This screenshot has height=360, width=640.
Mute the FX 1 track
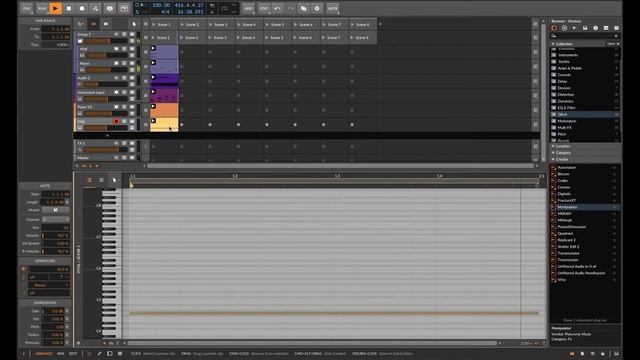[x=132, y=143]
